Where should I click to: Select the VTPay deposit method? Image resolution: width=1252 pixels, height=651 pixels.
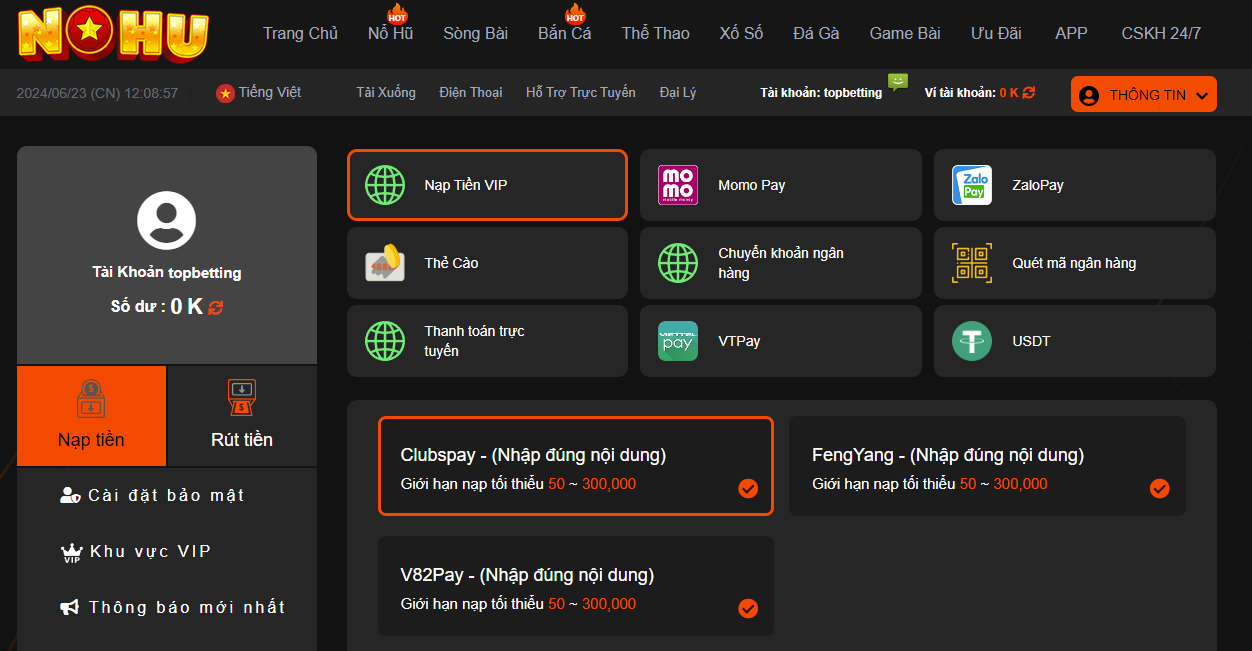(x=781, y=341)
